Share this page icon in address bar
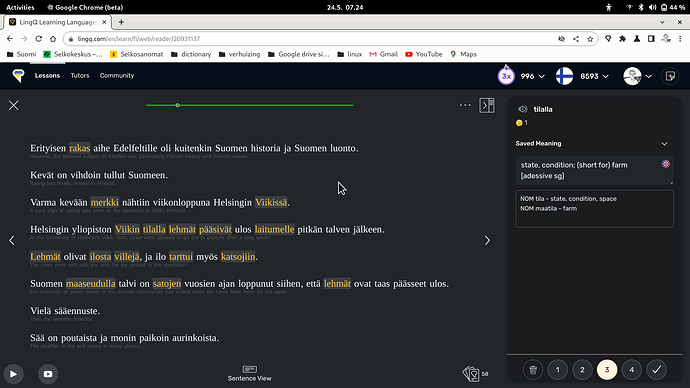Screen dimensions: 690x388 tap(576, 39)
